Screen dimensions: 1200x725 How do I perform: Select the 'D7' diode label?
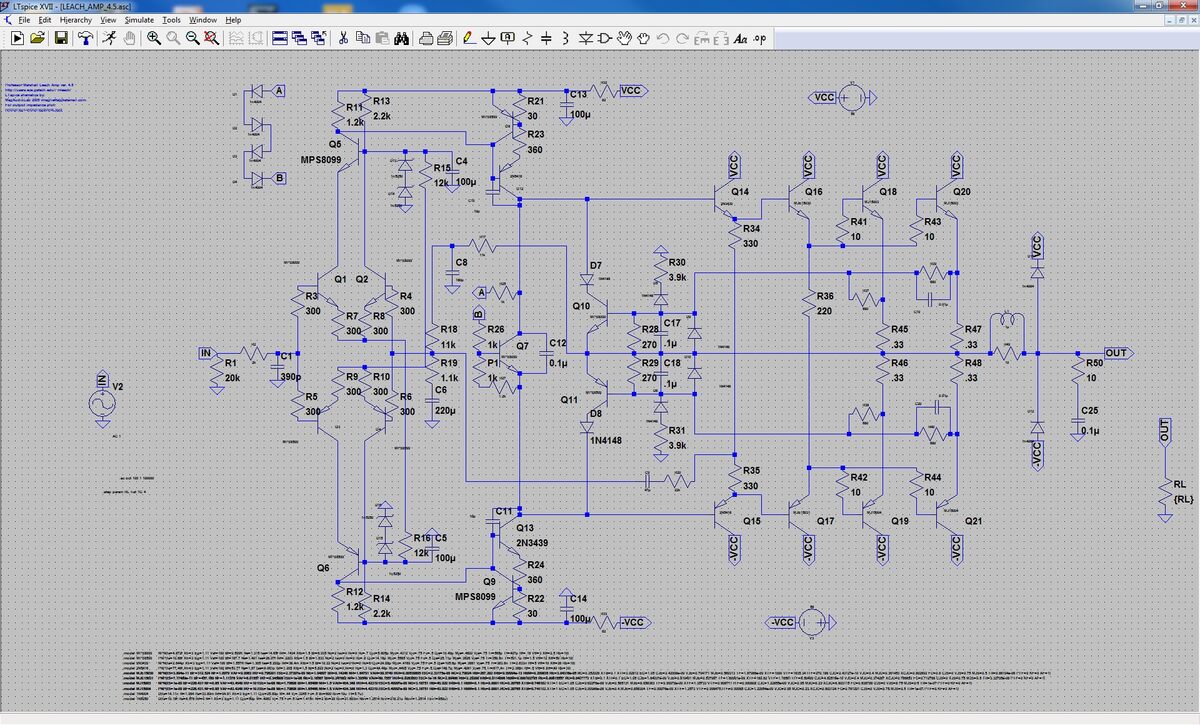[x=596, y=265]
